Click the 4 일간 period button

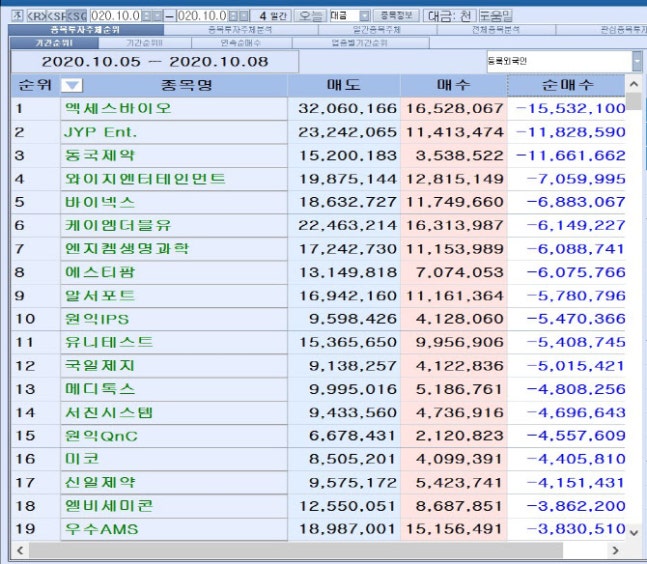coord(272,16)
